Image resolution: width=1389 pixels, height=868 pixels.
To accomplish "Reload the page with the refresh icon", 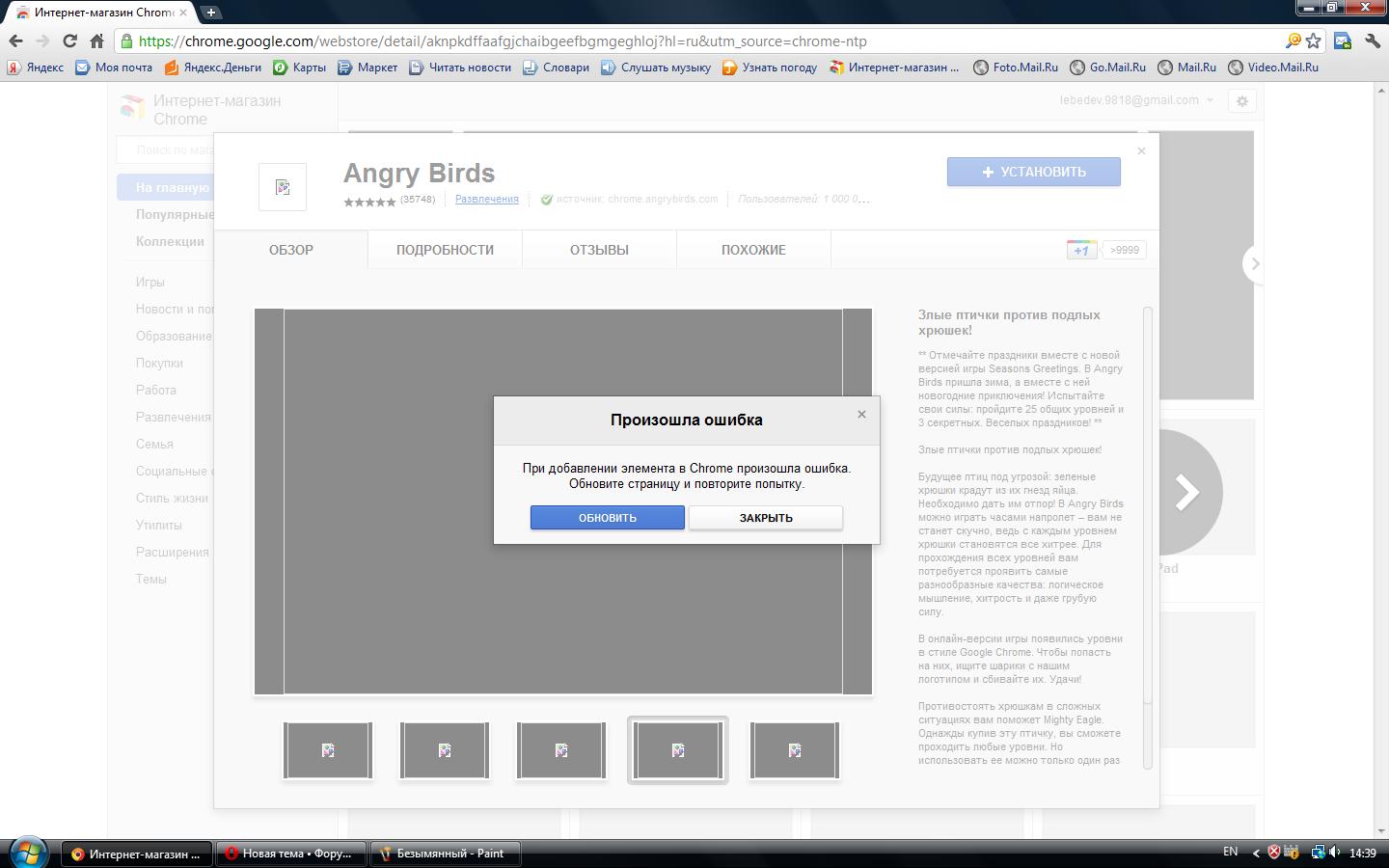I will 69,41.
